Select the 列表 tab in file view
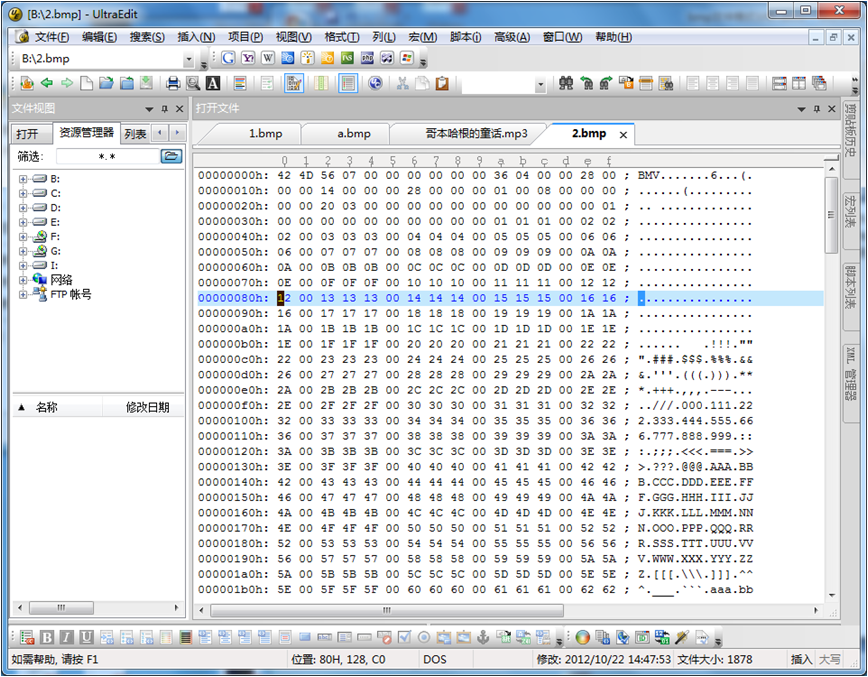This screenshot has height=677, width=868. tap(135, 133)
